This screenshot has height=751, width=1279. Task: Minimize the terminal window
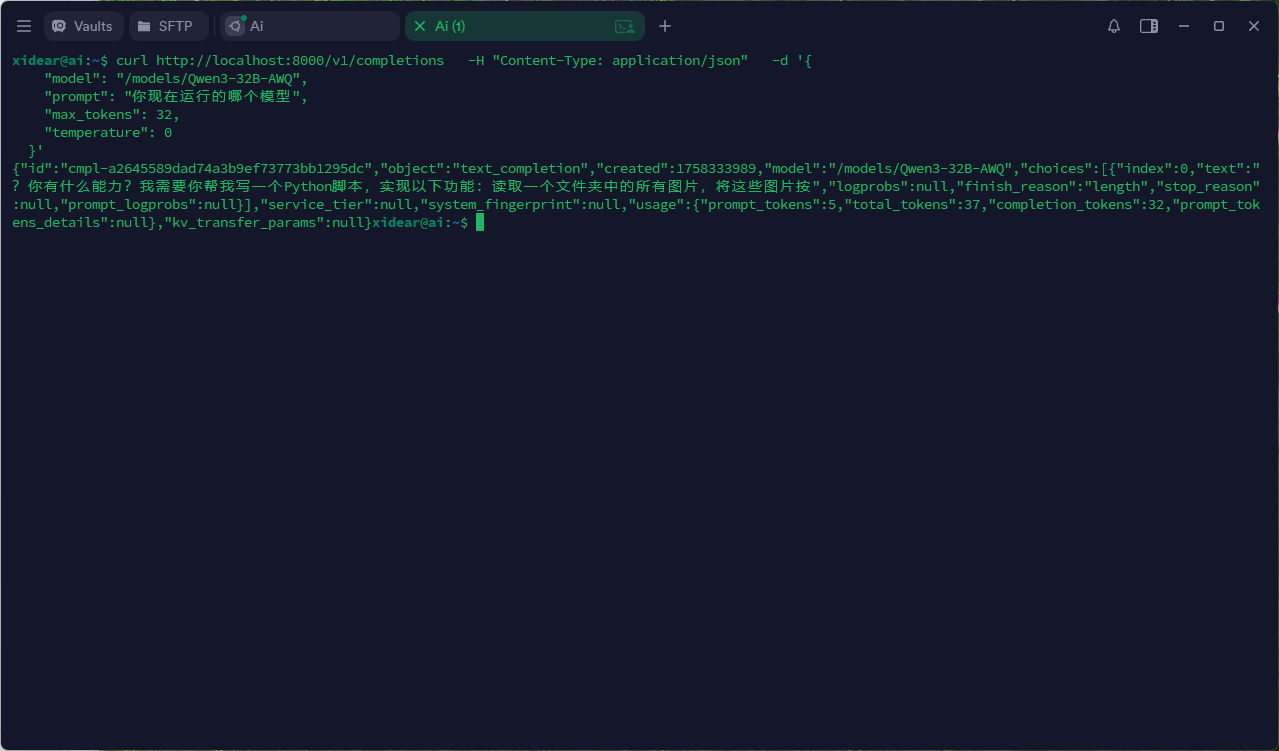tap(1184, 26)
